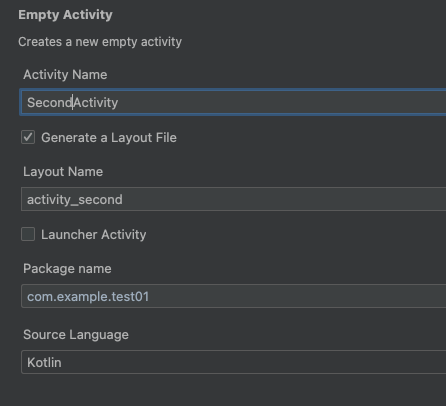The image size is (446, 406).
Task: Place cursor on the word 'Second' in Activity Name
Action: click(x=50, y=102)
